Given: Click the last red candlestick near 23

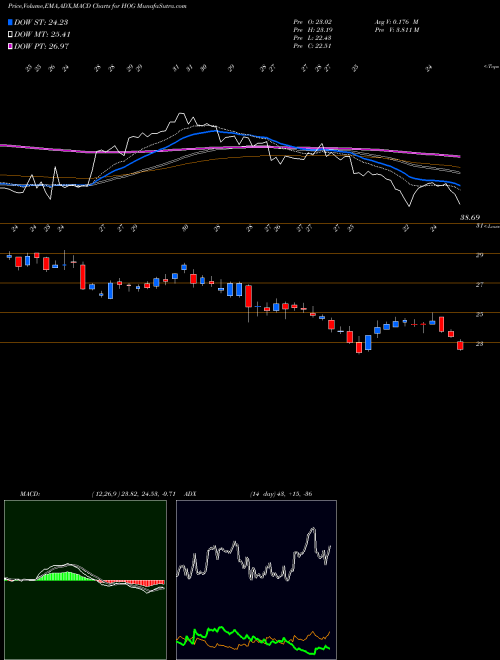Looking at the screenshot, I should point(460,345).
